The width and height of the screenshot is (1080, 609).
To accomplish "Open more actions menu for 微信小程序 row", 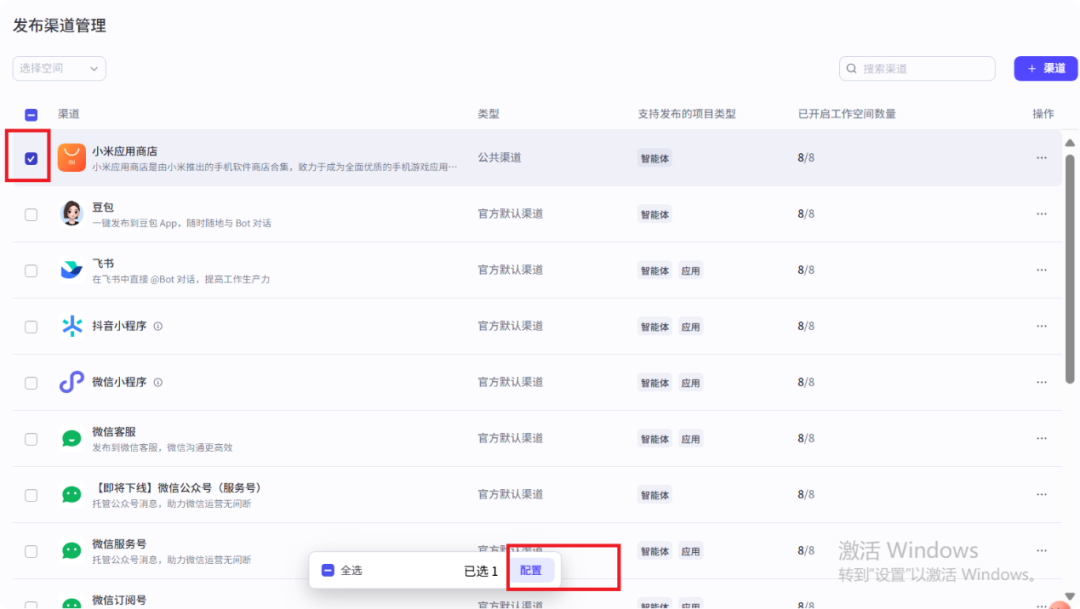I will [1041, 382].
